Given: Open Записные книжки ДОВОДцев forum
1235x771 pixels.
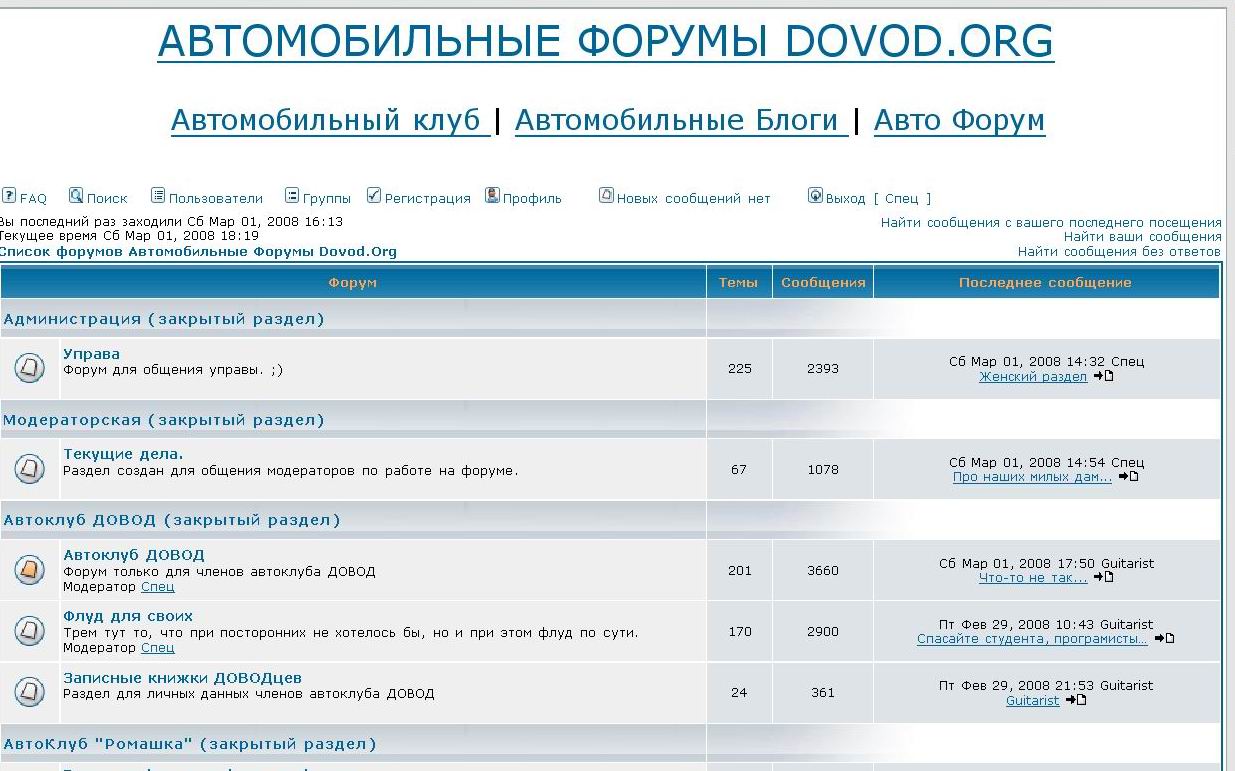Looking at the screenshot, I should coord(182,678).
